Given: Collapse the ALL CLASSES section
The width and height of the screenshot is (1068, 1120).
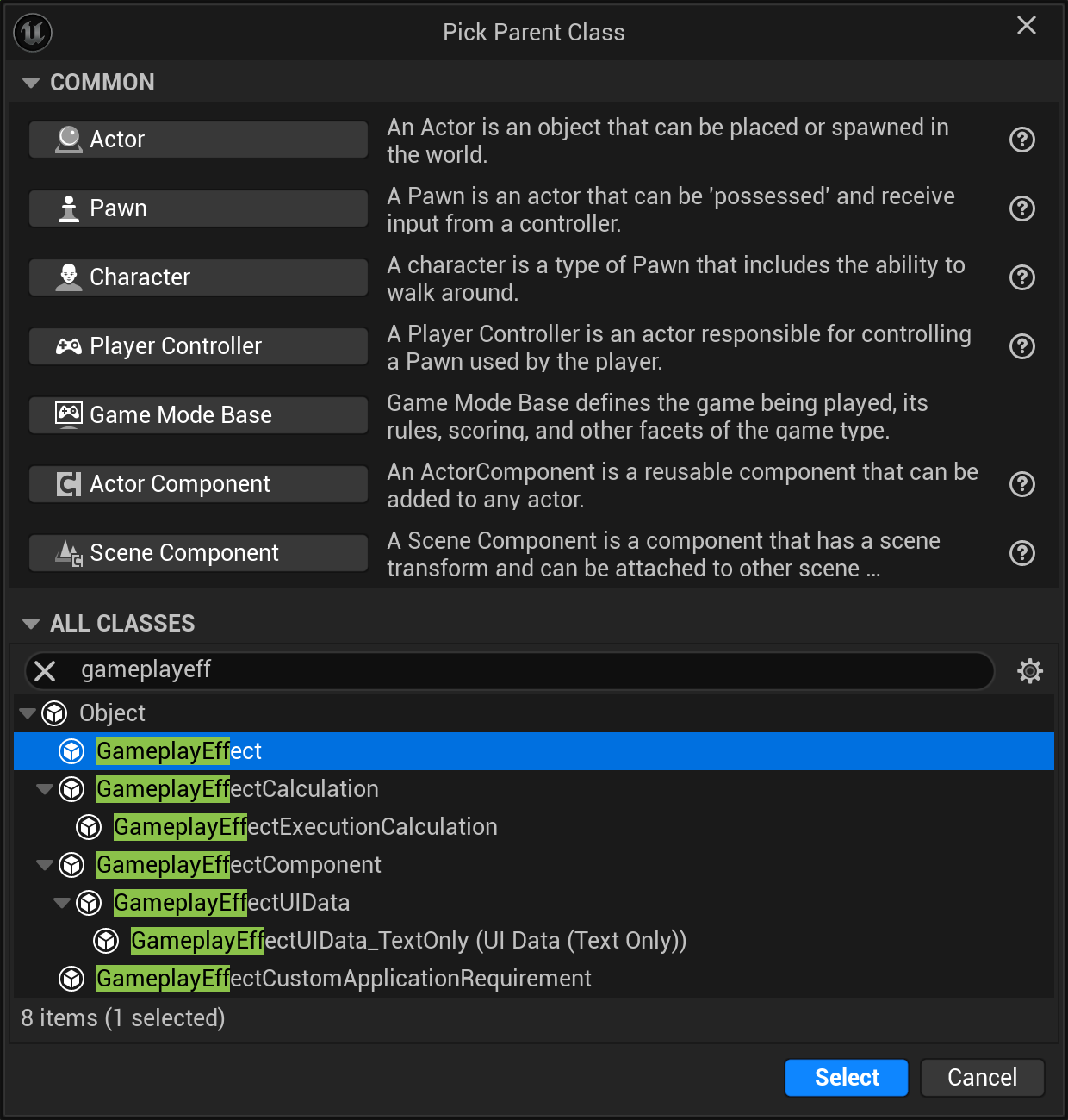Looking at the screenshot, I should pyautogui.click(x=31, y=624).
